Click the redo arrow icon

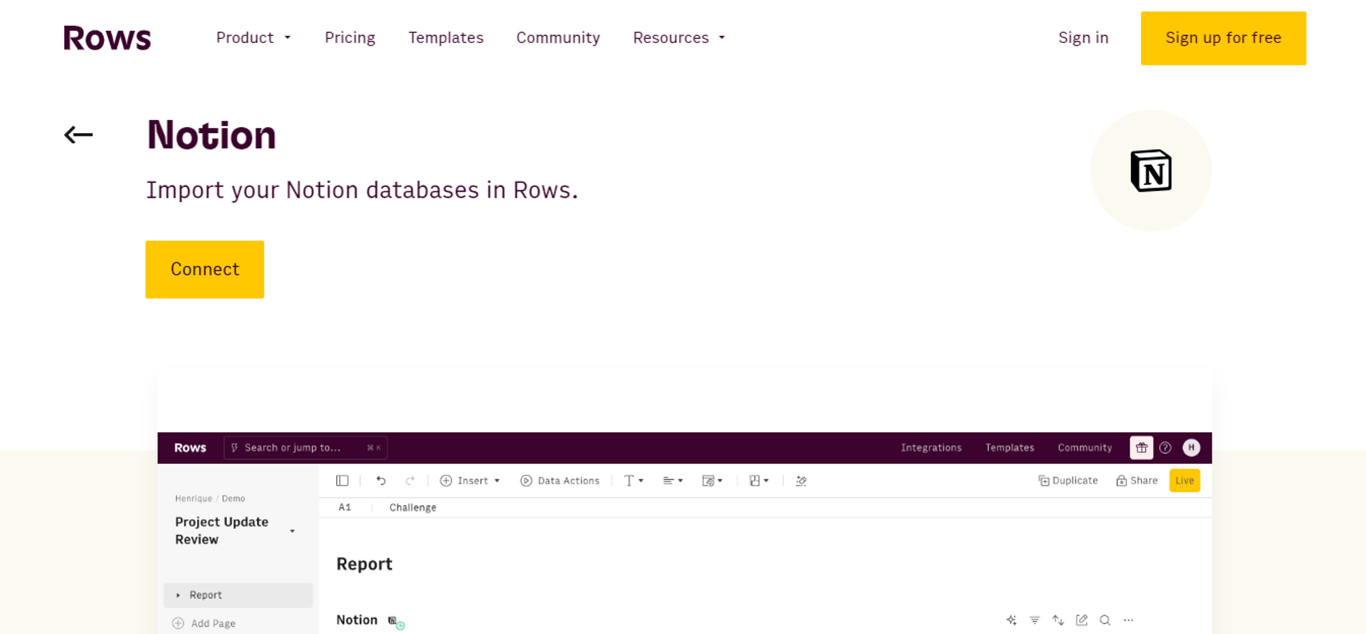(x=410, y=481)
